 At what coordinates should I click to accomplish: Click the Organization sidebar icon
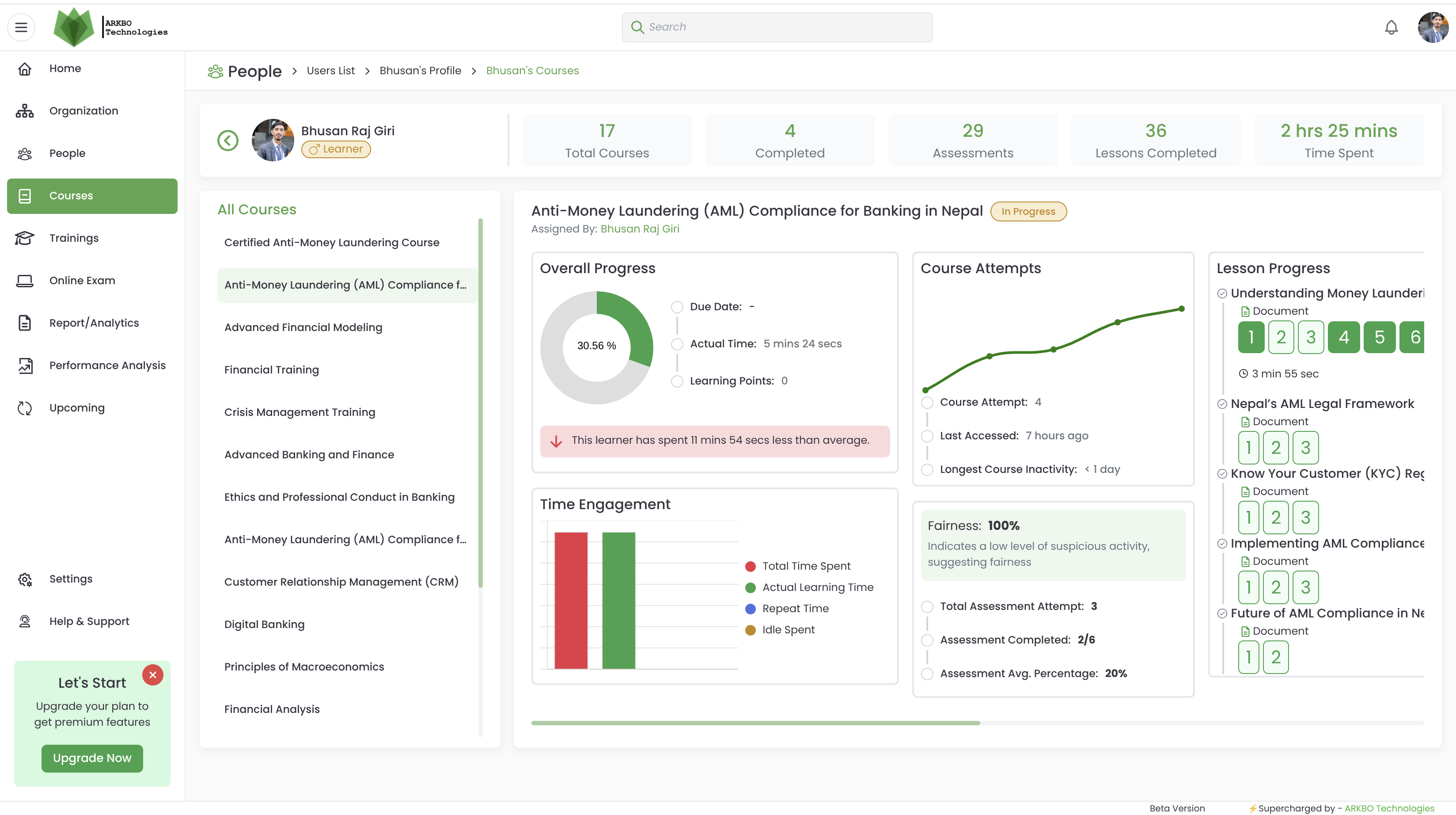click(x=24, y=111)
